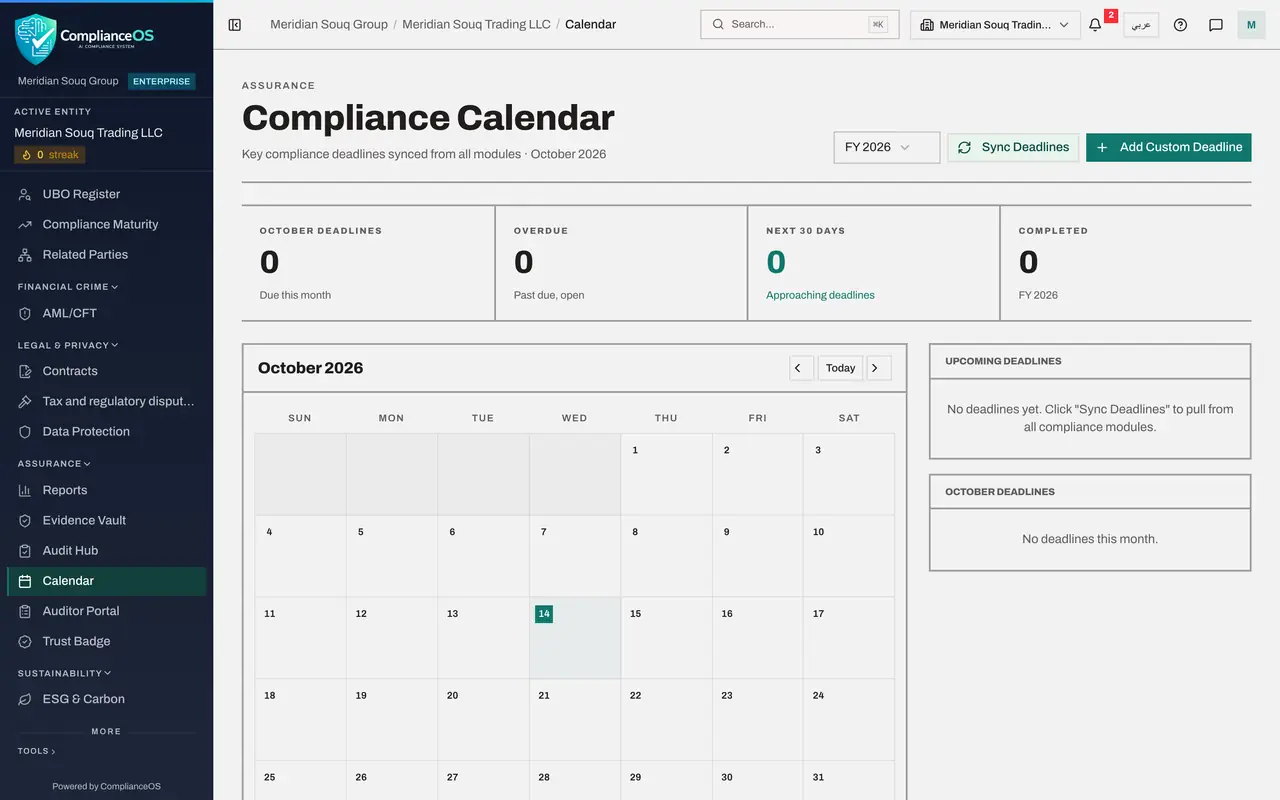Screen dimensions: 1280x800
Task: Navigate to Meridian Souq Group breadcrumb
Action: point(329,24)
